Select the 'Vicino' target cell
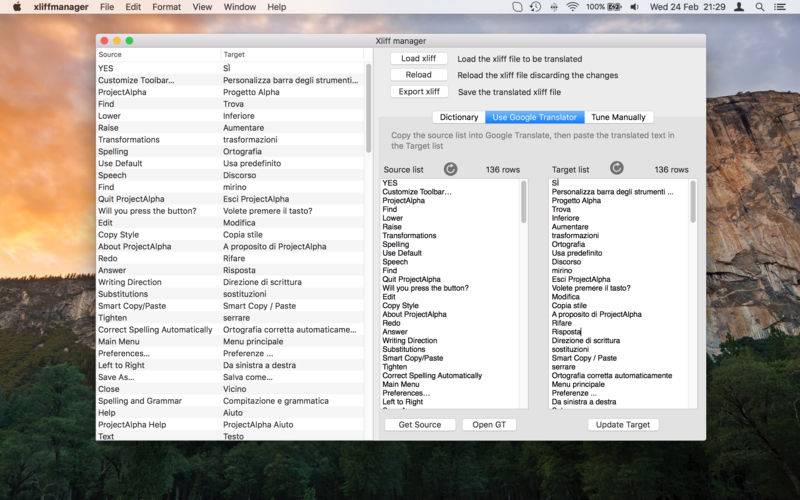800x500 pixels. [x=234, y=389]
